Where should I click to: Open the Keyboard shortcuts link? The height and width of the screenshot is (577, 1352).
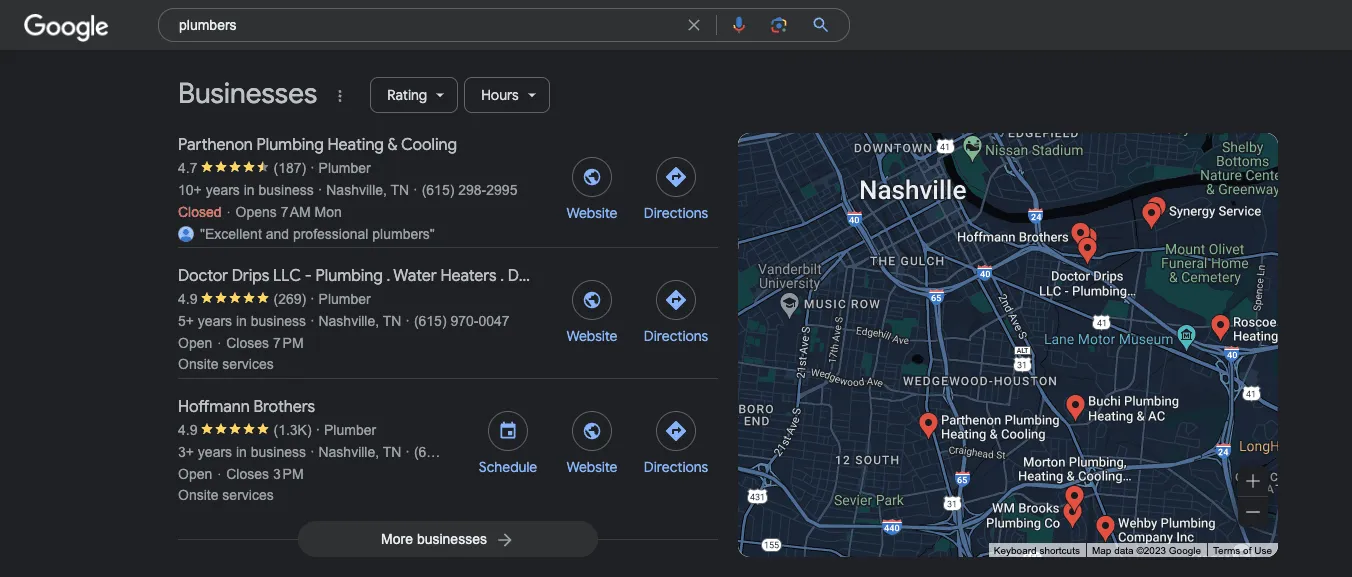tap(1035, 550)
